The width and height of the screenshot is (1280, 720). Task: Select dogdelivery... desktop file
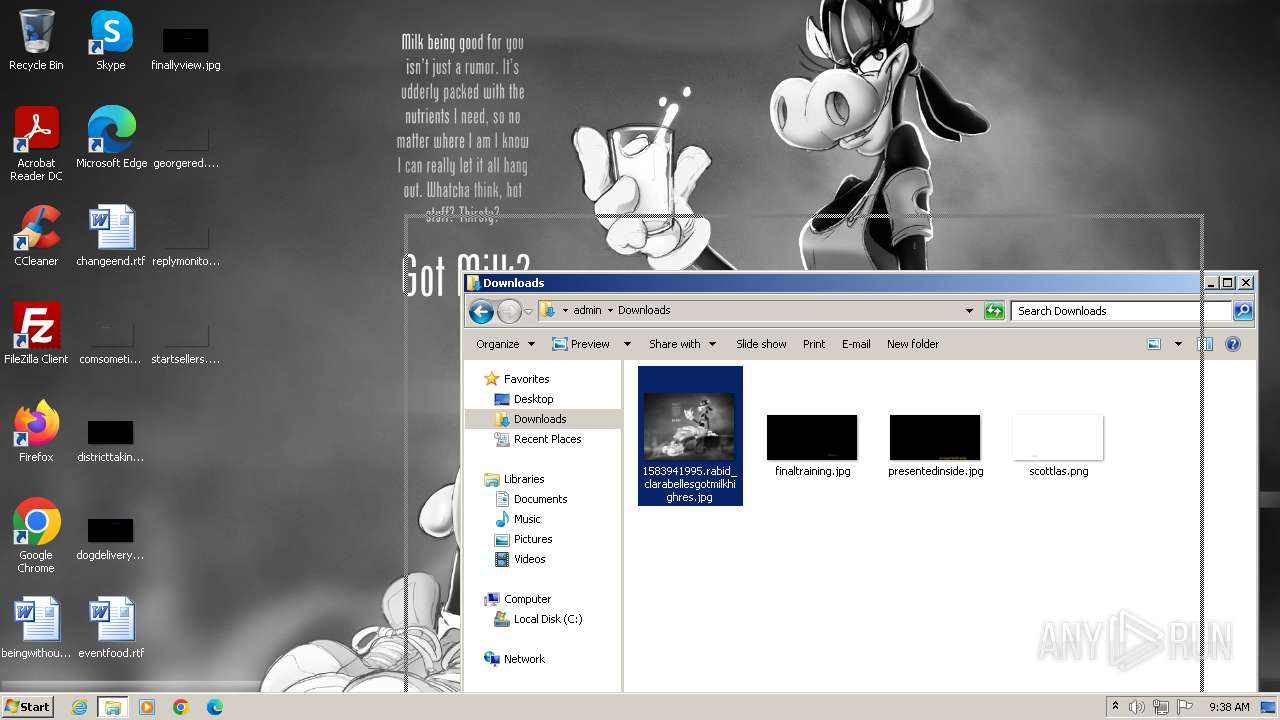coord(110,538)
